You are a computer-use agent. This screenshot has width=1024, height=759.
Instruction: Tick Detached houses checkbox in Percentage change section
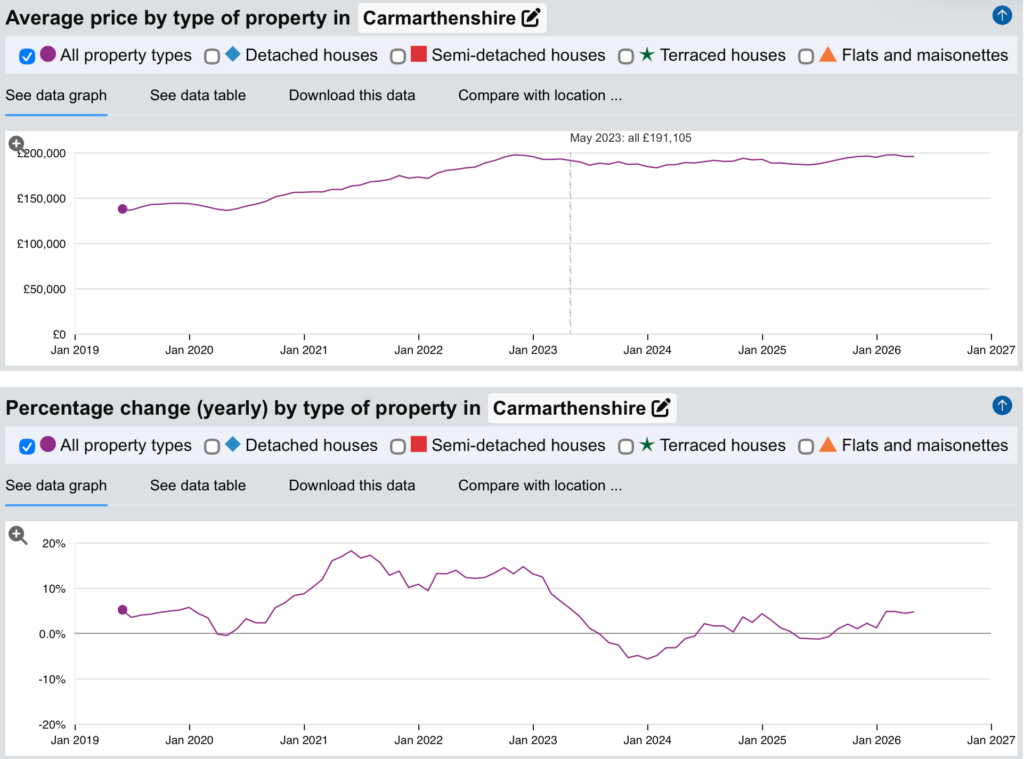[x=212, y=447]
